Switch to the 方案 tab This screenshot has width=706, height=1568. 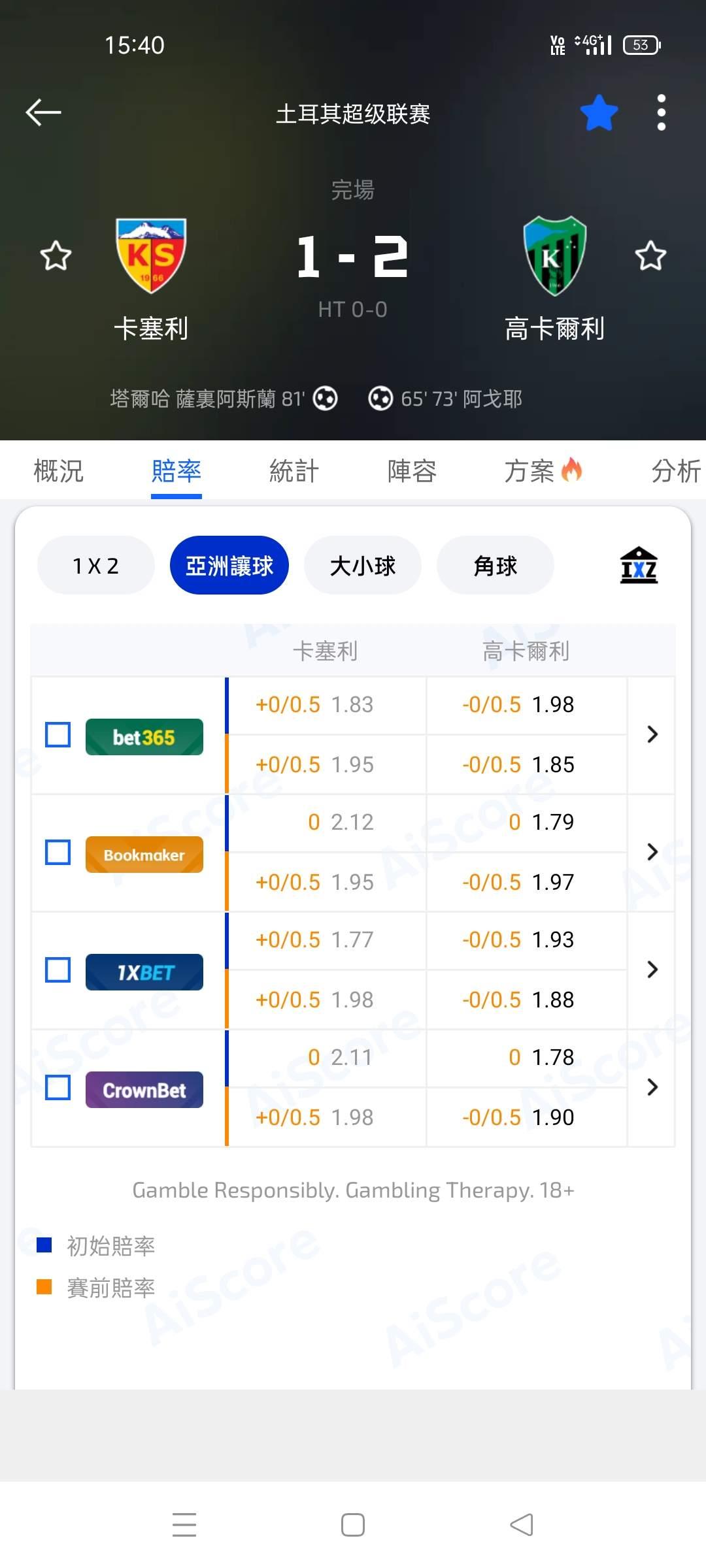coord(543,470)
